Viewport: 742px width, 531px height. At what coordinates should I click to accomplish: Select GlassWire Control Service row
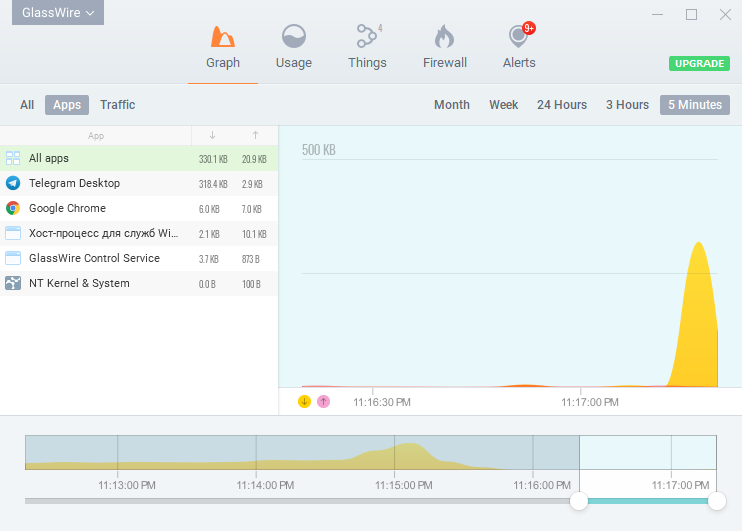[x=139, y=258]
